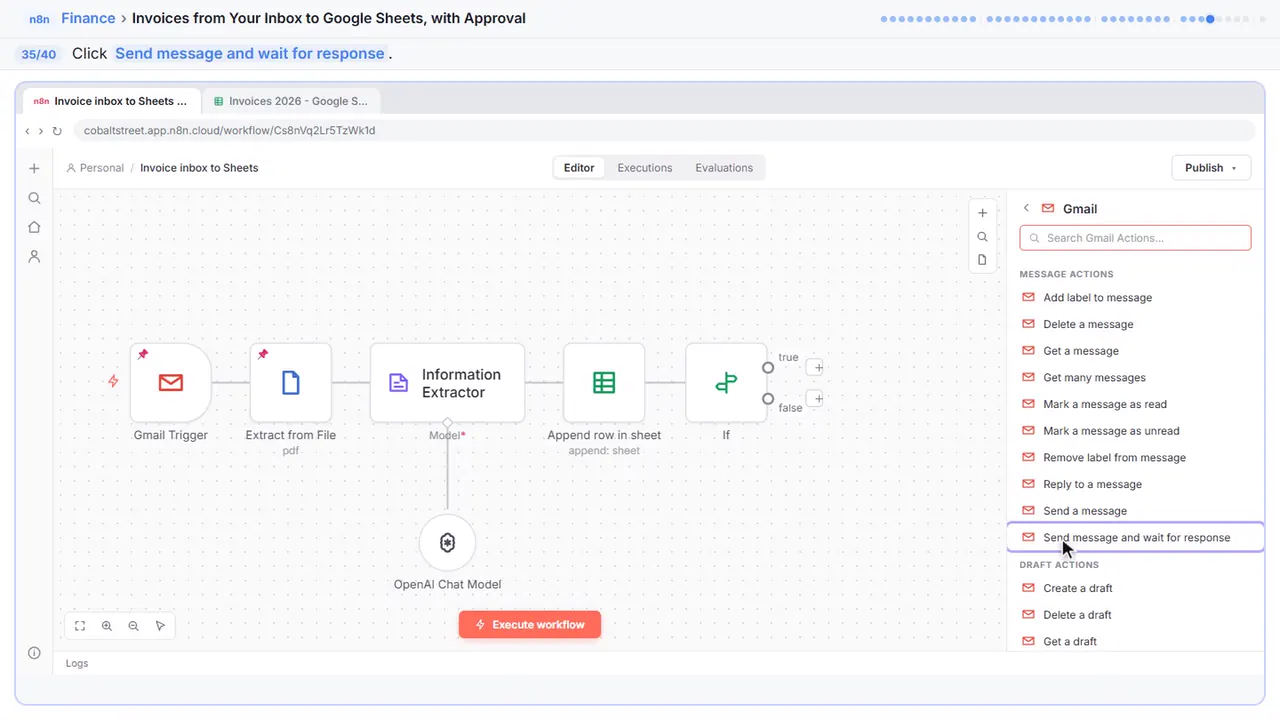Open the user profile icon in sidebar
Screen dimensions: 1280x720
click(x=34, y=257)
